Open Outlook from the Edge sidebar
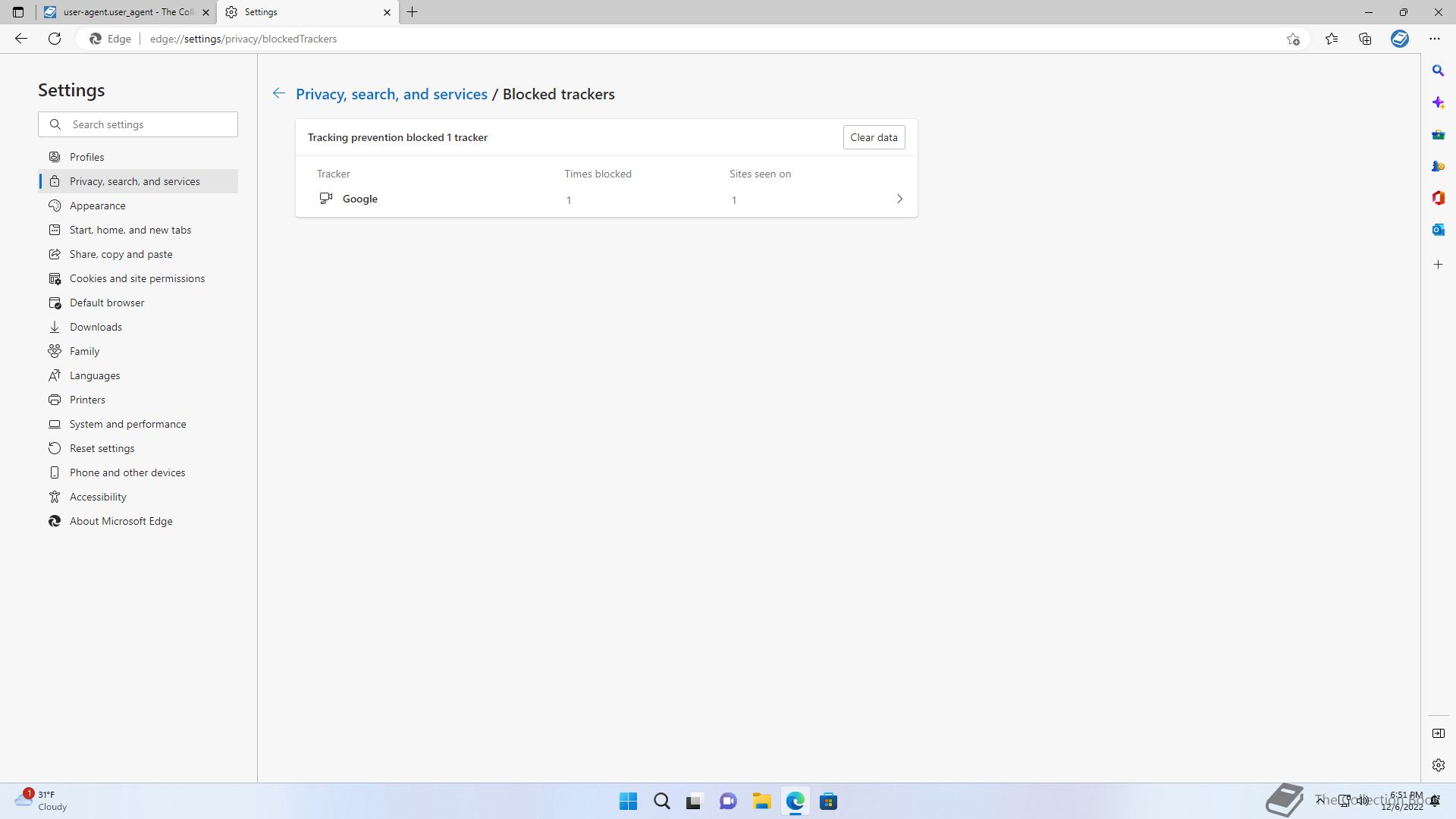Viewport: 1456px width, 819px height. pyautogui.click(x=1438, y=230)
